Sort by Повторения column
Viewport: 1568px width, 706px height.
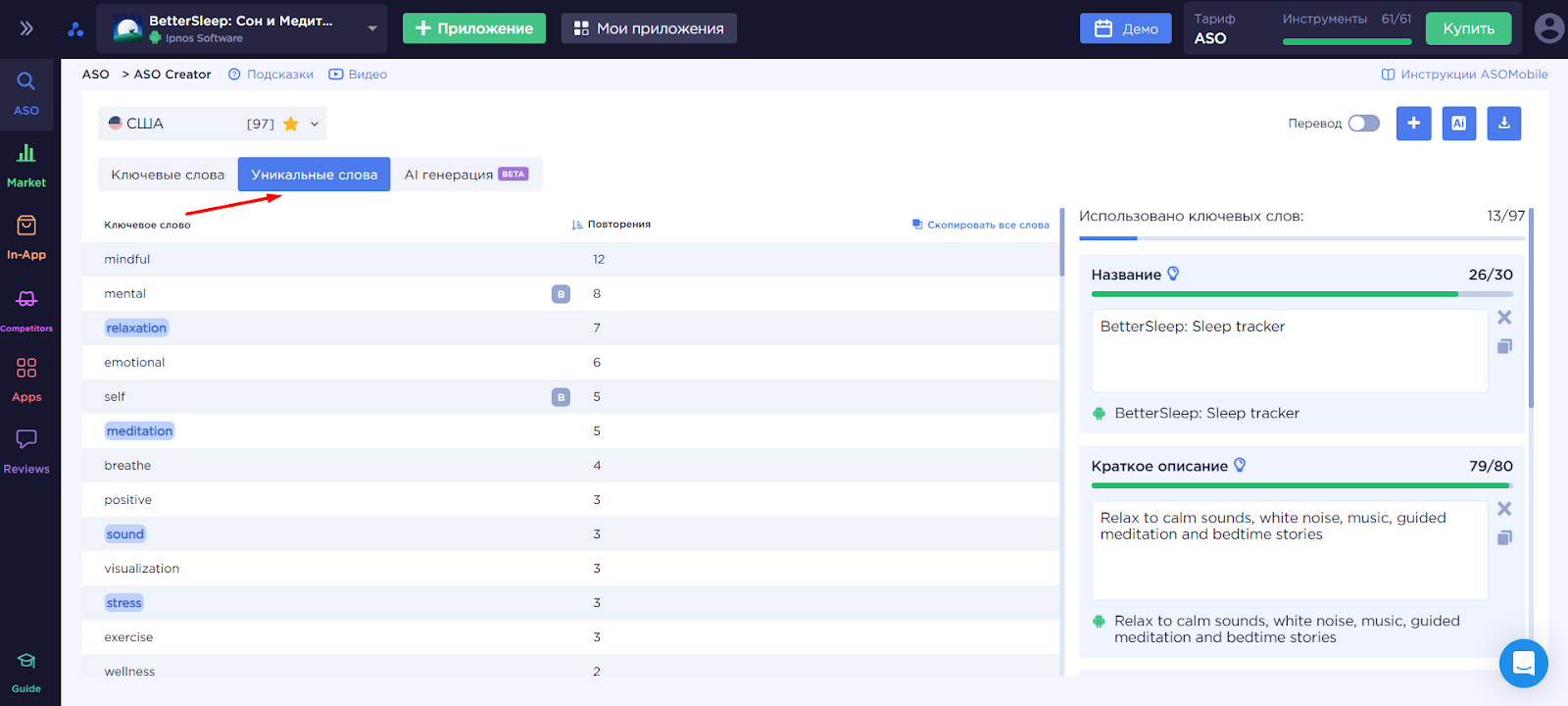tap(612, 225)
